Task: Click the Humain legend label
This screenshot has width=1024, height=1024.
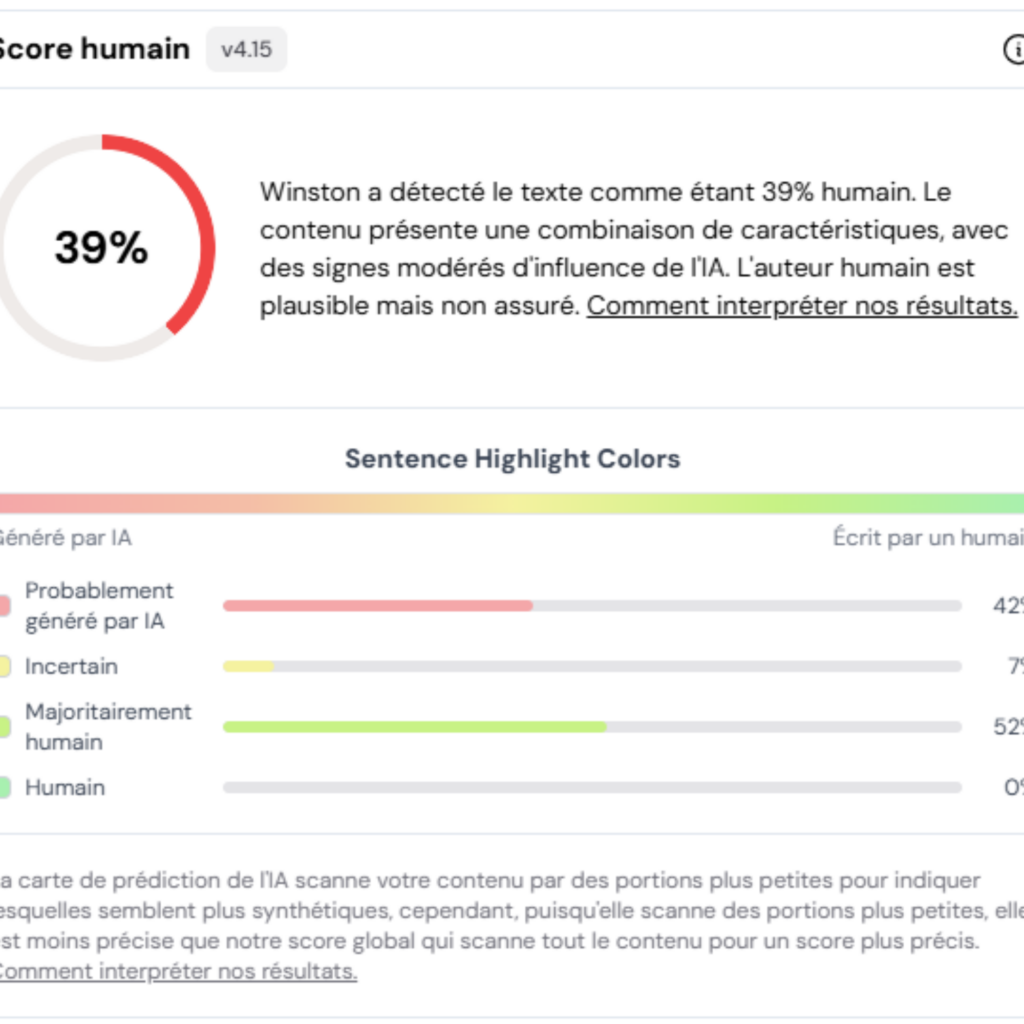Action: [x=65, y=788]
